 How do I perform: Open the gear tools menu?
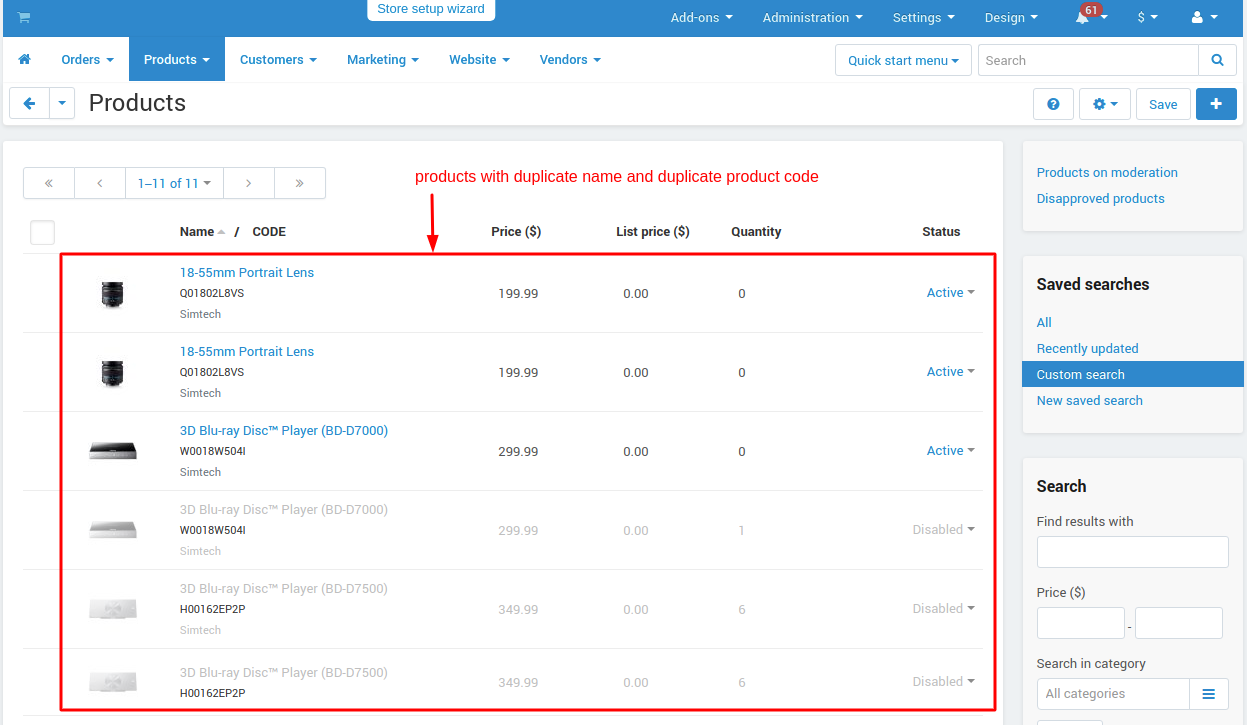(x=1105, y=104)
